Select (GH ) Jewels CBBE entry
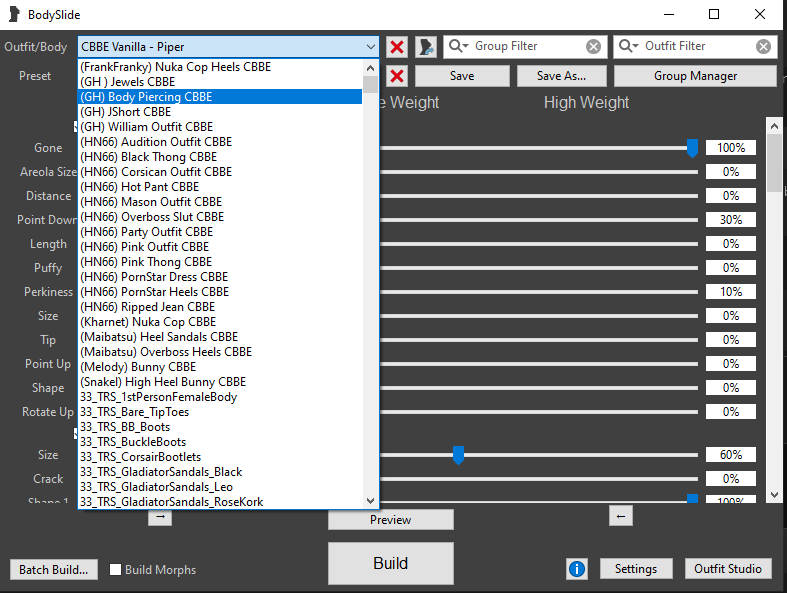 [220, 82]
